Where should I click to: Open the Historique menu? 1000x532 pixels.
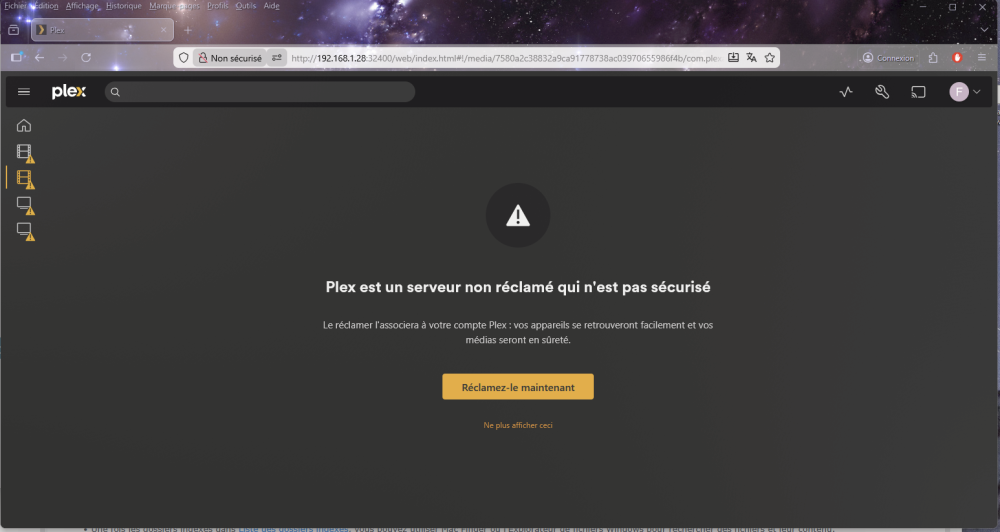124,6
